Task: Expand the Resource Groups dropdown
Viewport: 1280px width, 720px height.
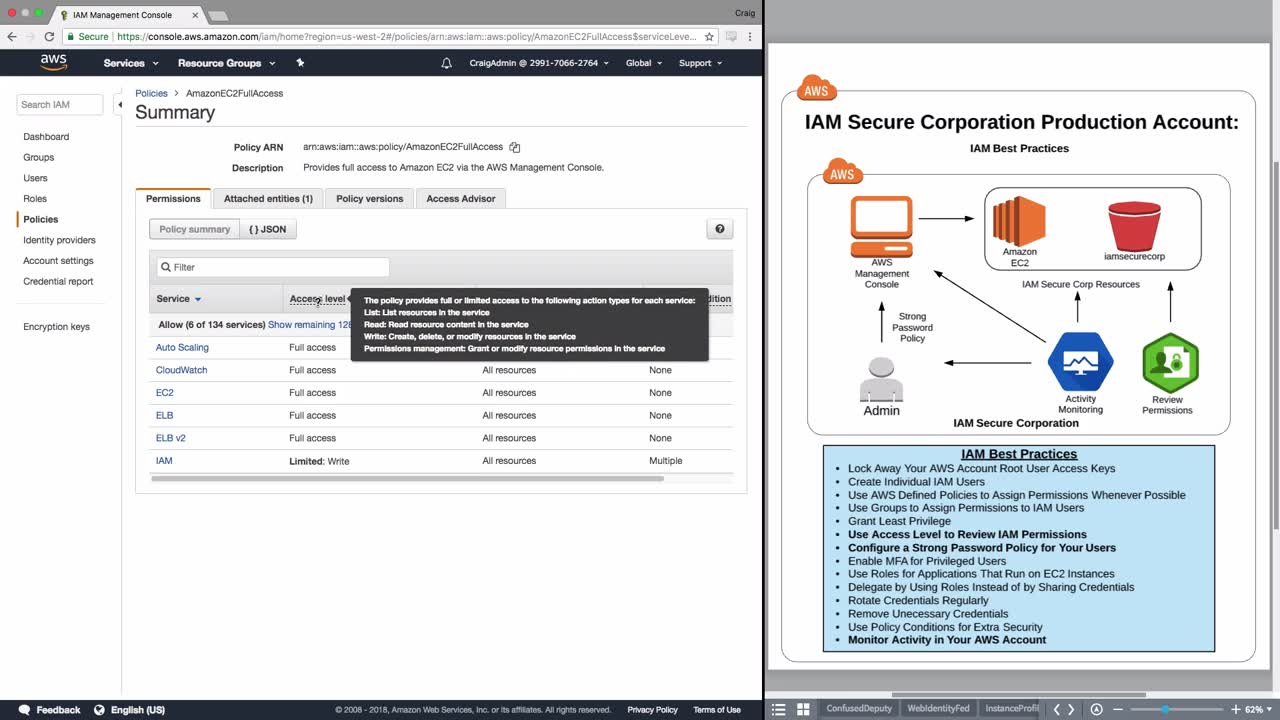Action: pos(226,63)
